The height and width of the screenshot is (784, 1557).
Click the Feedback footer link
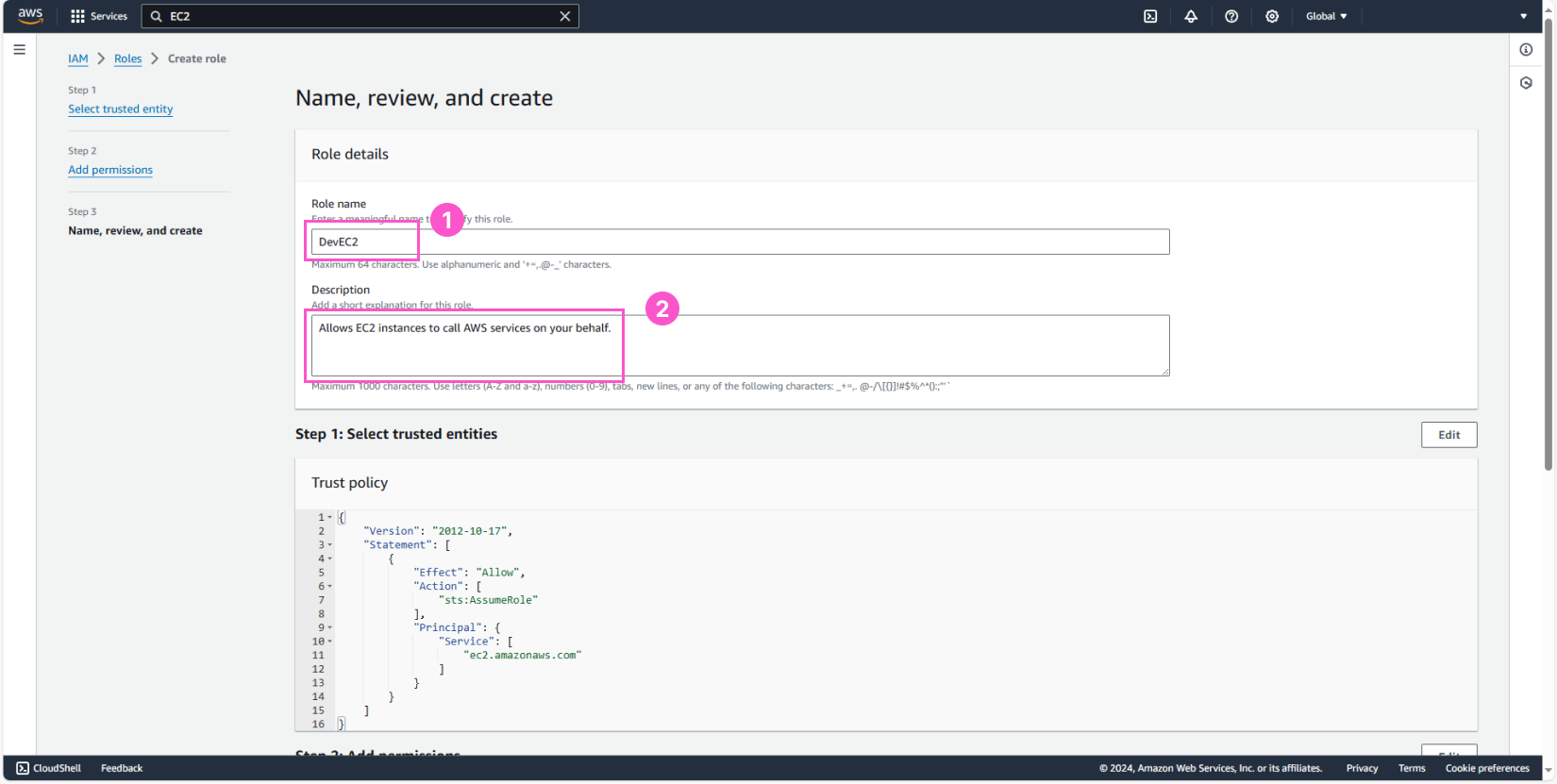coord(122,768)
